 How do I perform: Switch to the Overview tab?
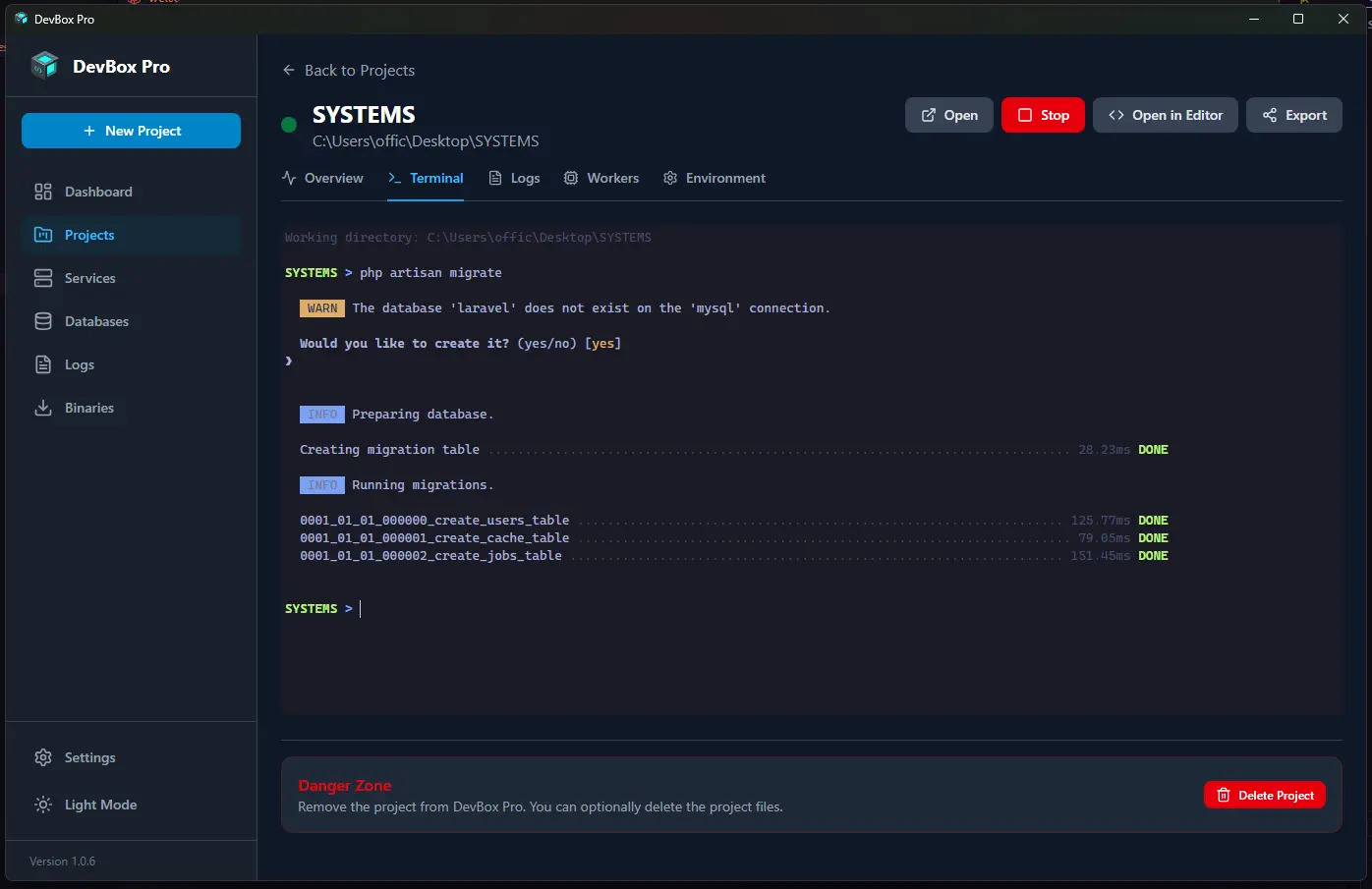(x=322, y=178)
